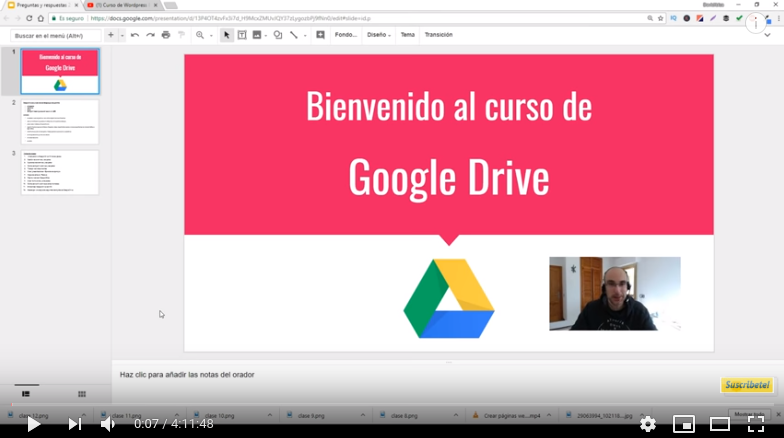Collapse the Slides toolbar with chevron
Viewport: 784px width, 438px height.
pos(767,36)
